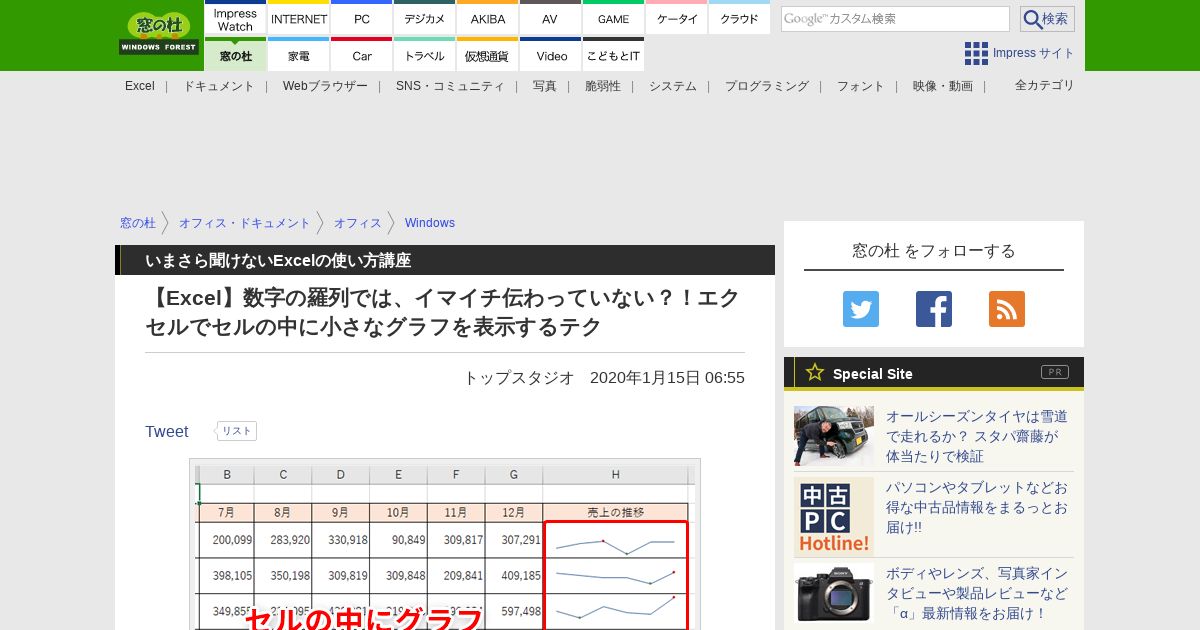This screenshot has height=630, width=1200.
Task: Open the 仮想通貨 tab
Action: click(x=488, y=55)
